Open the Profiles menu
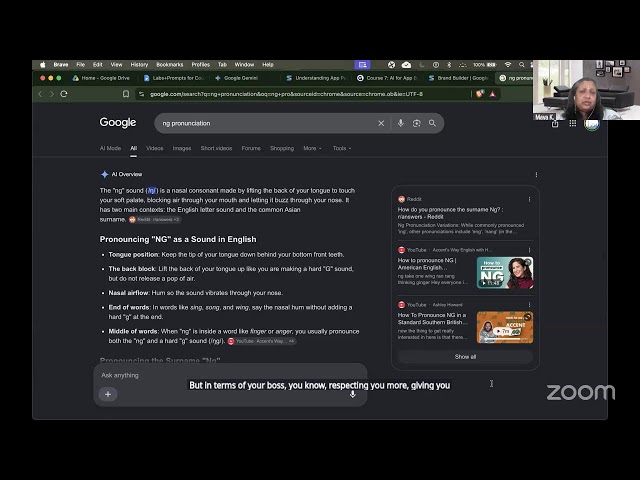The height and width of the screenshot is (480, 640). [x=200, y=64]
